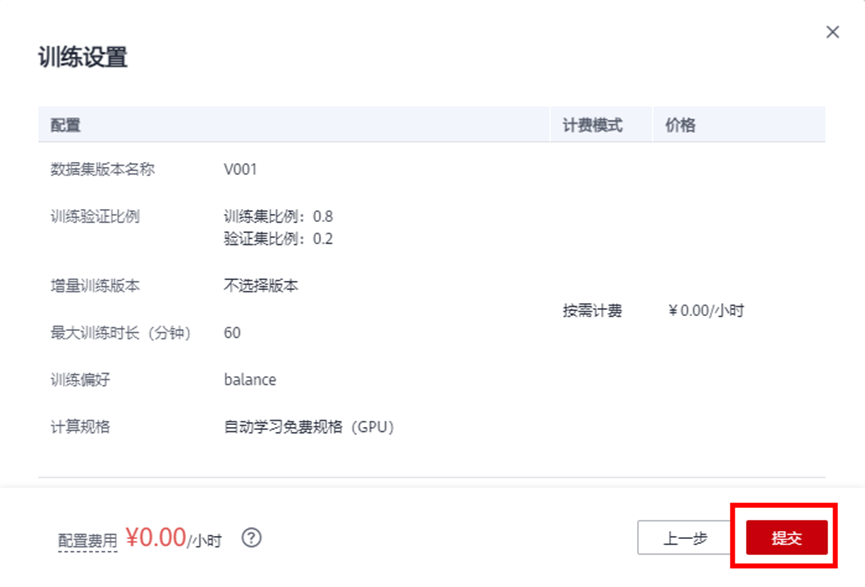Click the 配置费用 dashed-underline label

click(87, 540)
